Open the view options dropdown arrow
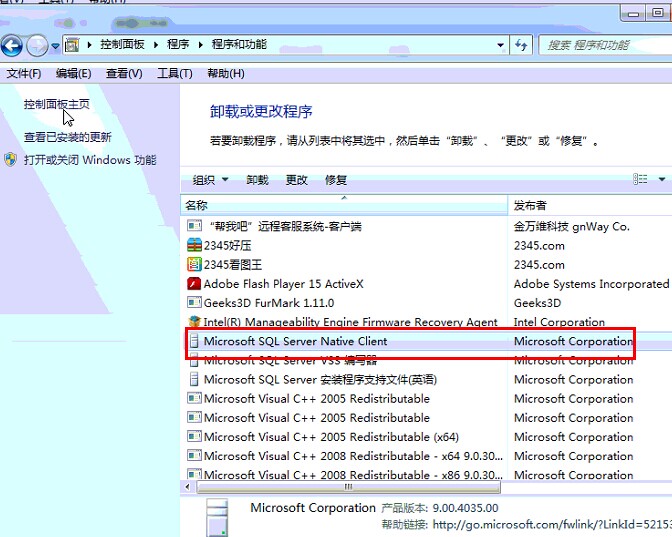The width and height of the screenshot is (672, 537). (x=662, y=179)
